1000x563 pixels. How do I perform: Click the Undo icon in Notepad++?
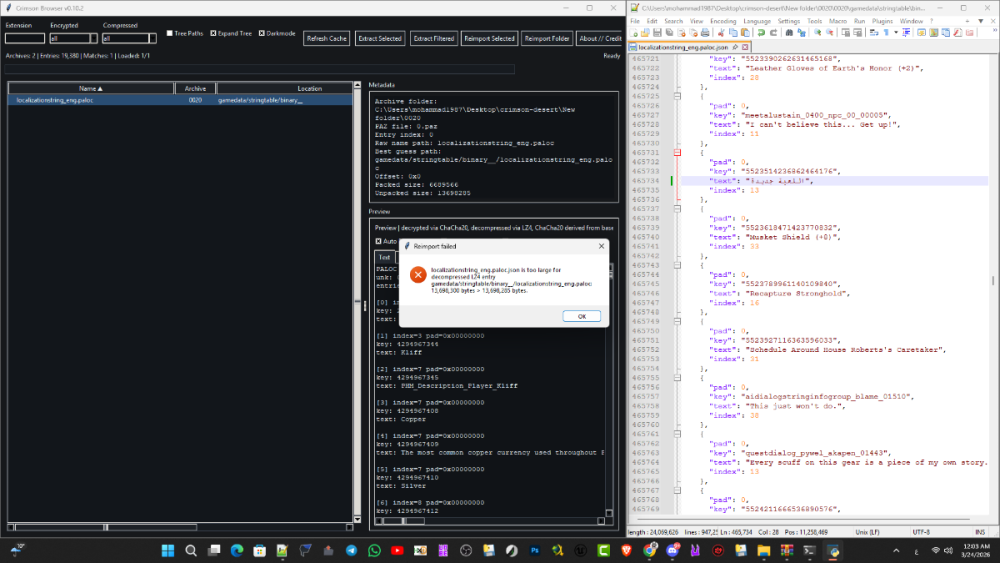[x=761, y=33]
